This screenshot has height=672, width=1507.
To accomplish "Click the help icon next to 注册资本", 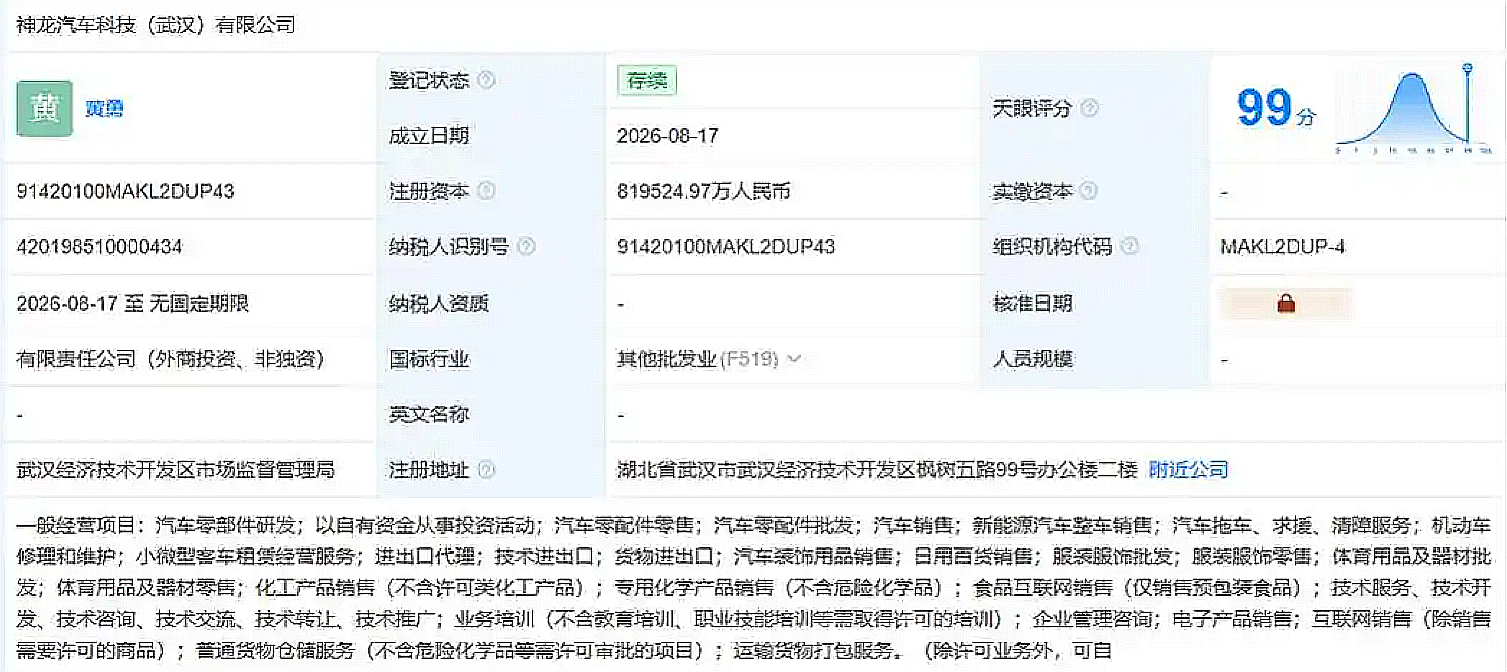I will pos(487,190).
